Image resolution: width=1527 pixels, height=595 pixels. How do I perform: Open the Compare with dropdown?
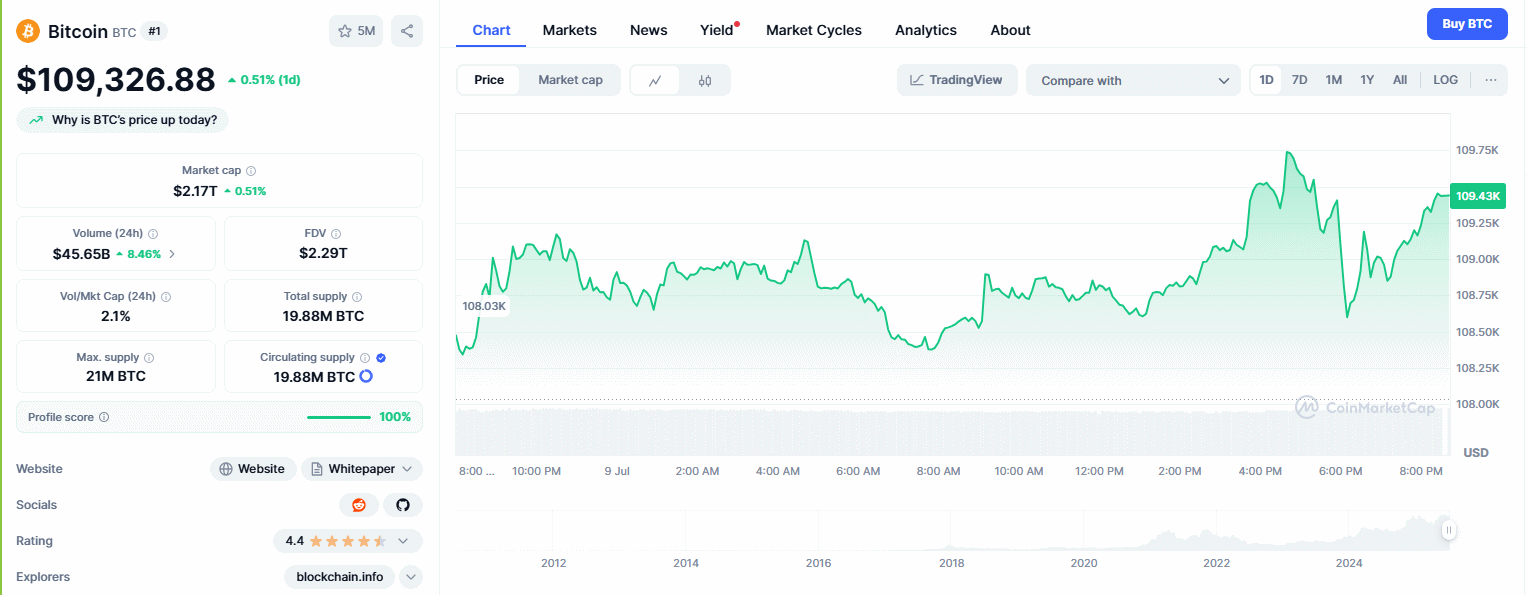click(1134, 81)
